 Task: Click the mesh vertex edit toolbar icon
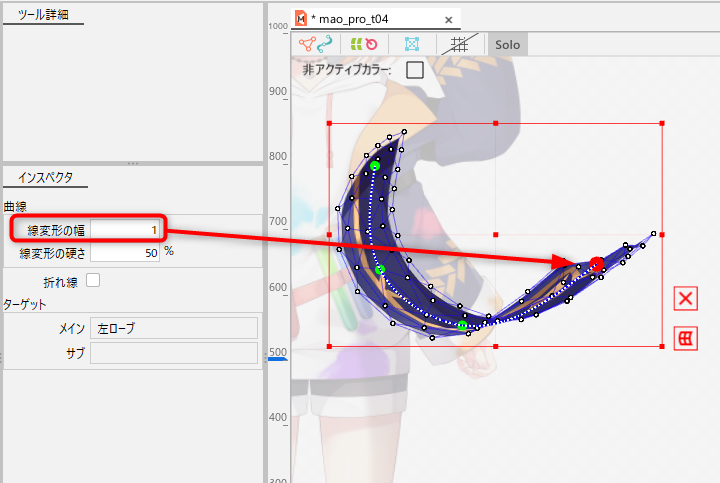click(307, 44)
